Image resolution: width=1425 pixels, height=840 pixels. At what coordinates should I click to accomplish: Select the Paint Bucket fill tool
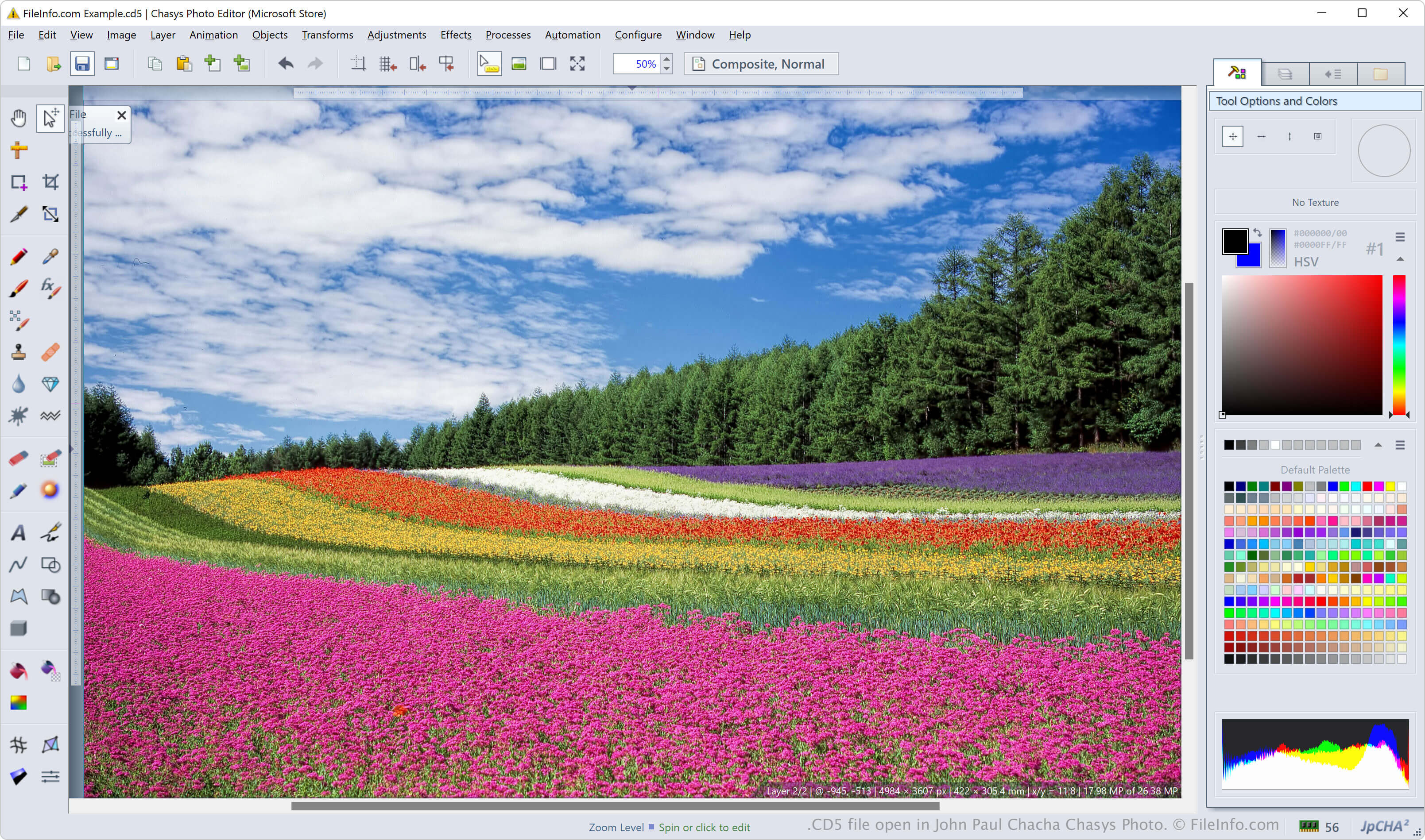point(18,671)
